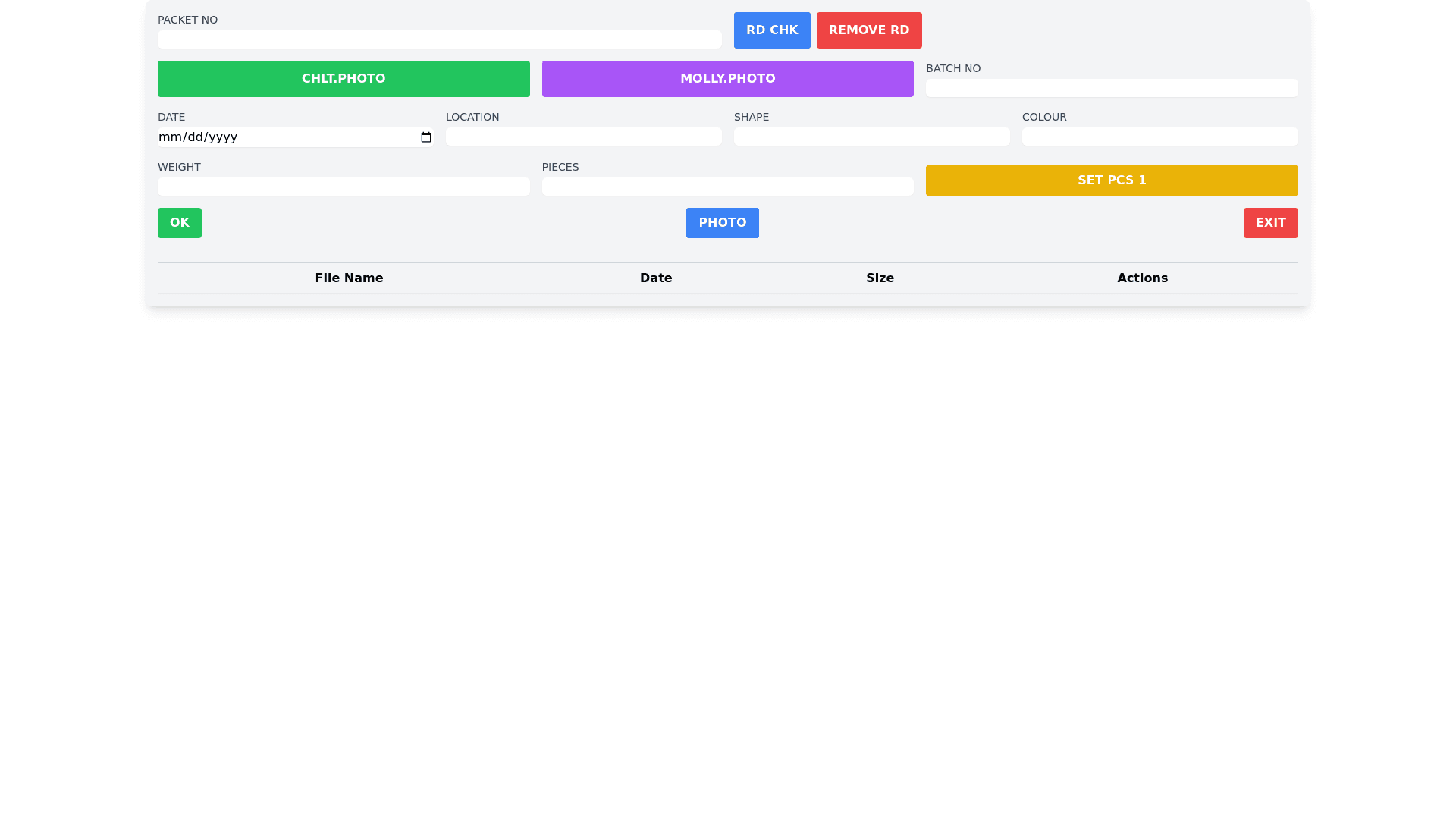The image size is (1456, 819).
Task: Click the blue PHOTO button
Action: click(722, 223)
